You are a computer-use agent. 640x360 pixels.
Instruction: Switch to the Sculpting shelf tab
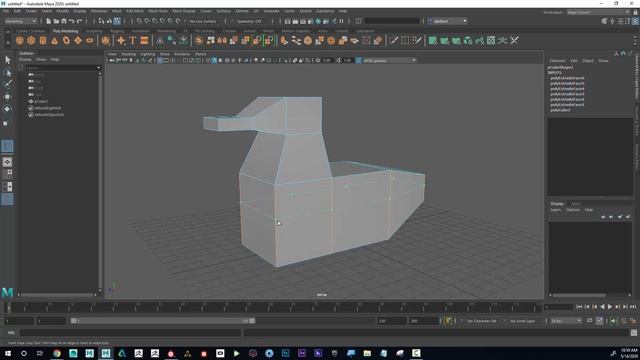94,31
